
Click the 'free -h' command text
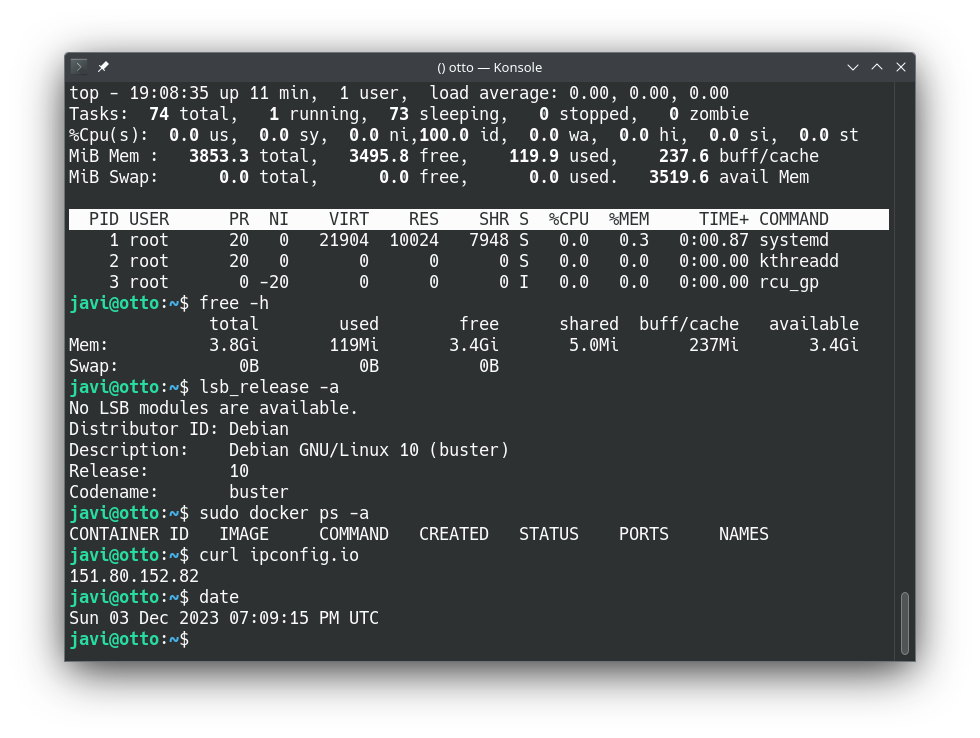(233, 303)
